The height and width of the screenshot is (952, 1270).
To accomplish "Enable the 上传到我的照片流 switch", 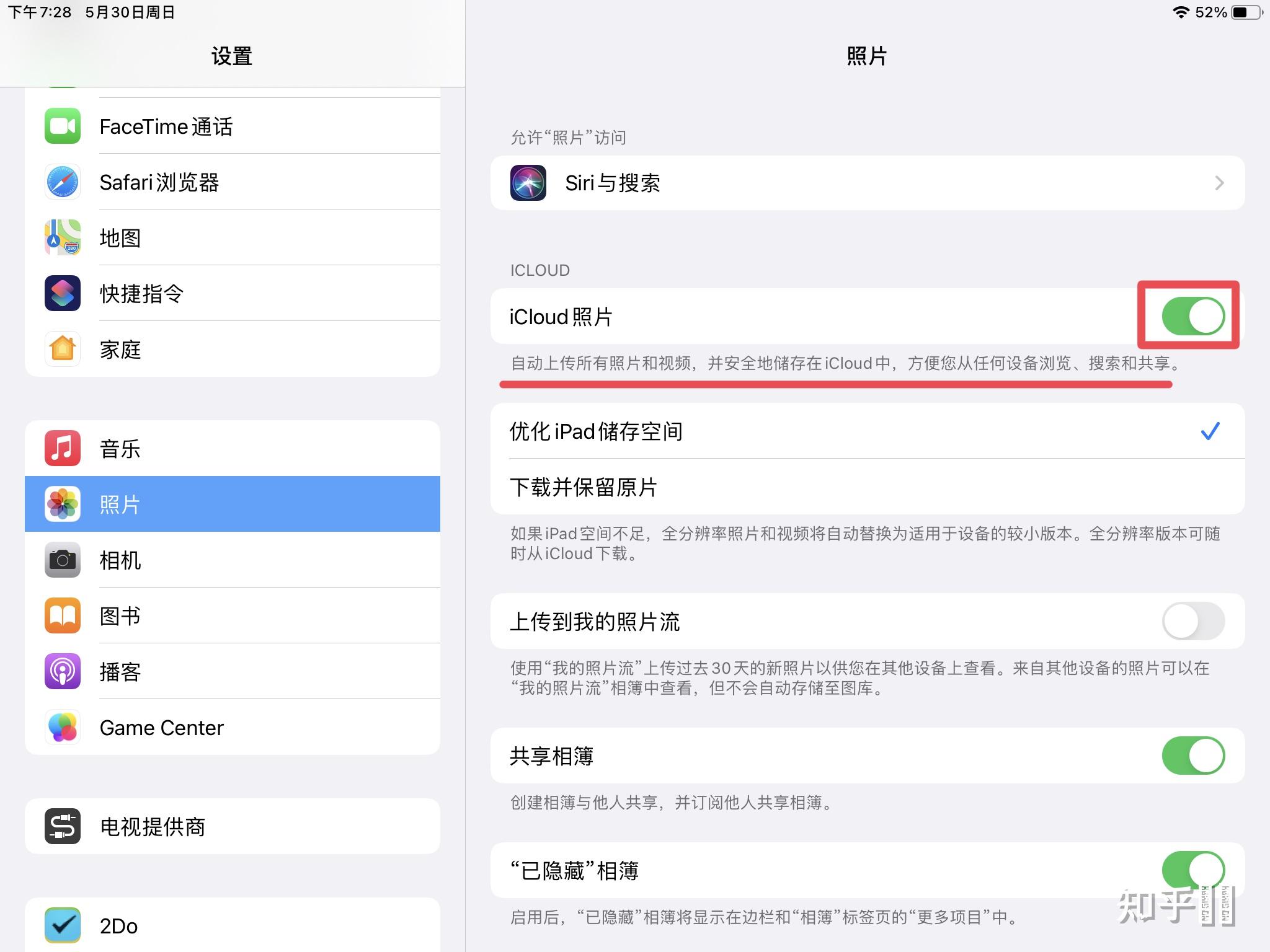I will click(x=1193, y=621).
